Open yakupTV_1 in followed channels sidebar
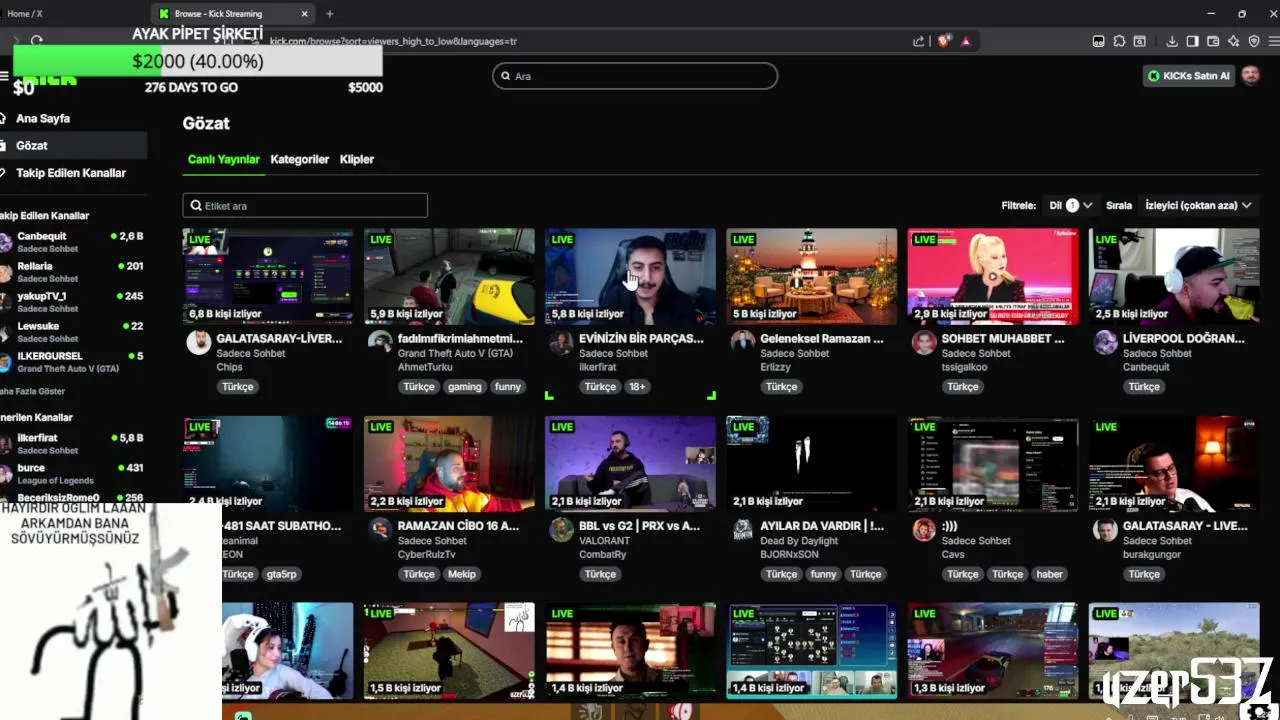 point(72,302)
